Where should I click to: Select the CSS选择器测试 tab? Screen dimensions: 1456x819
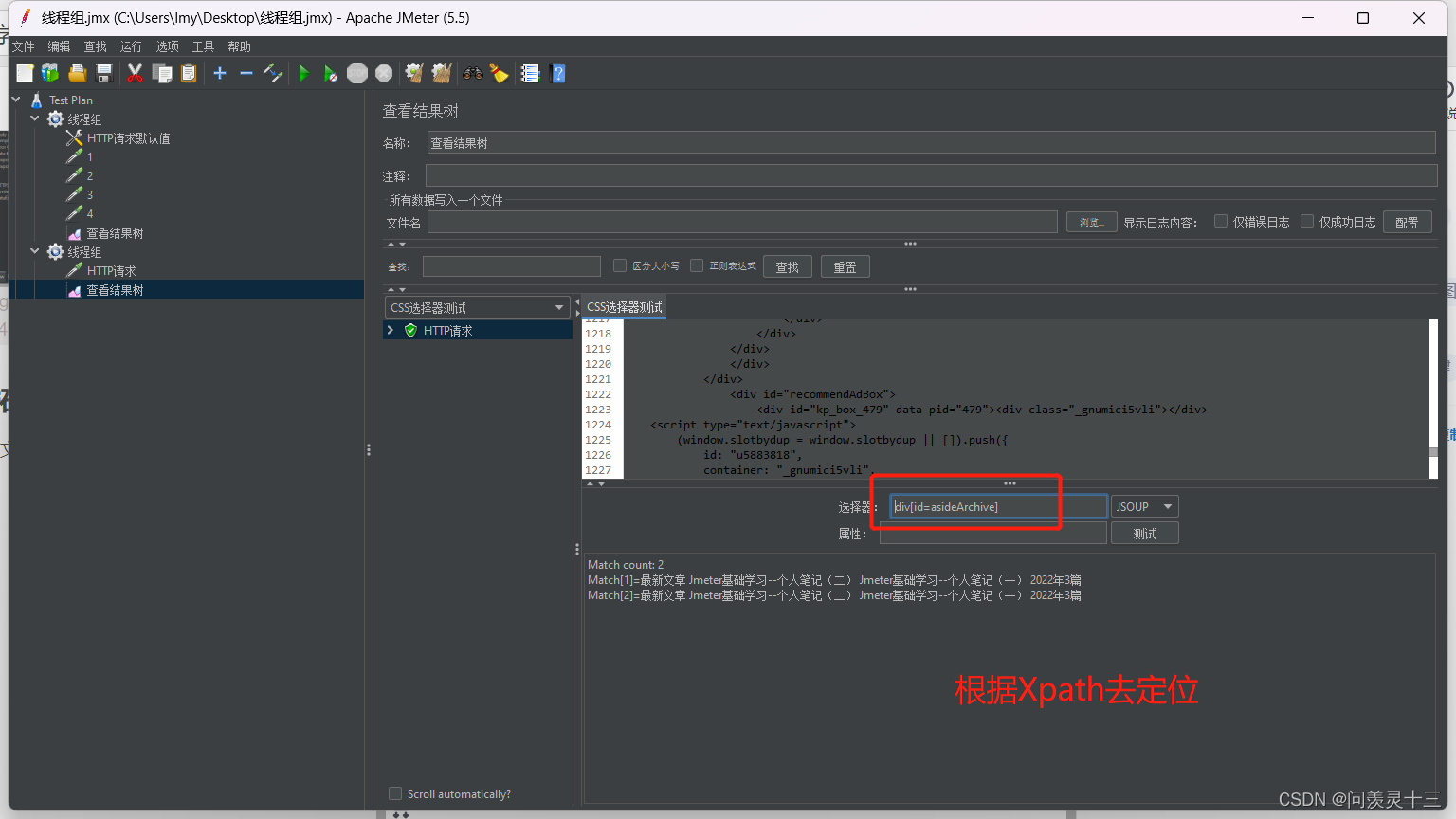[x=625, y=307]
